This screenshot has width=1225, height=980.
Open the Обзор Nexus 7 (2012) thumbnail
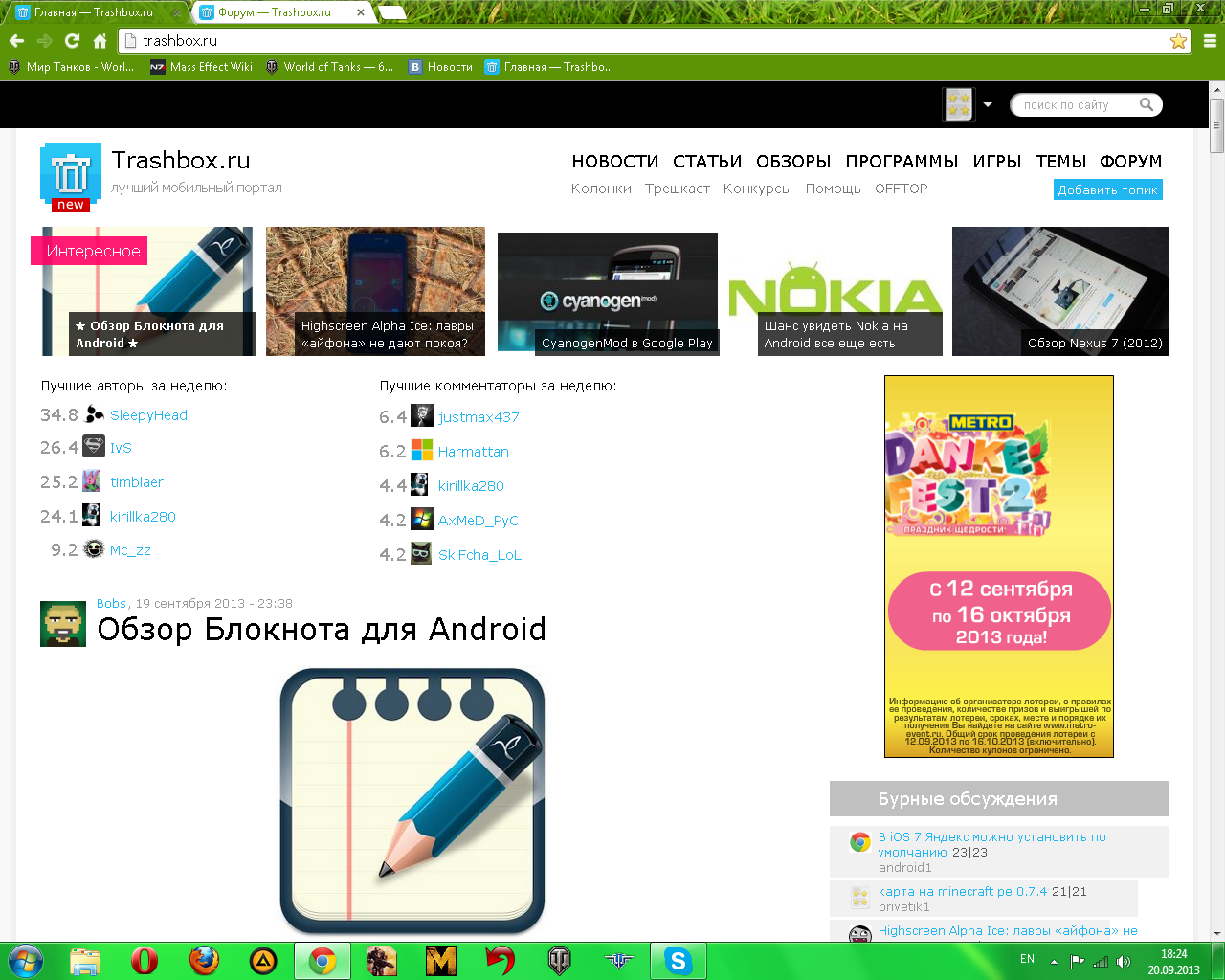point(1060,291)
